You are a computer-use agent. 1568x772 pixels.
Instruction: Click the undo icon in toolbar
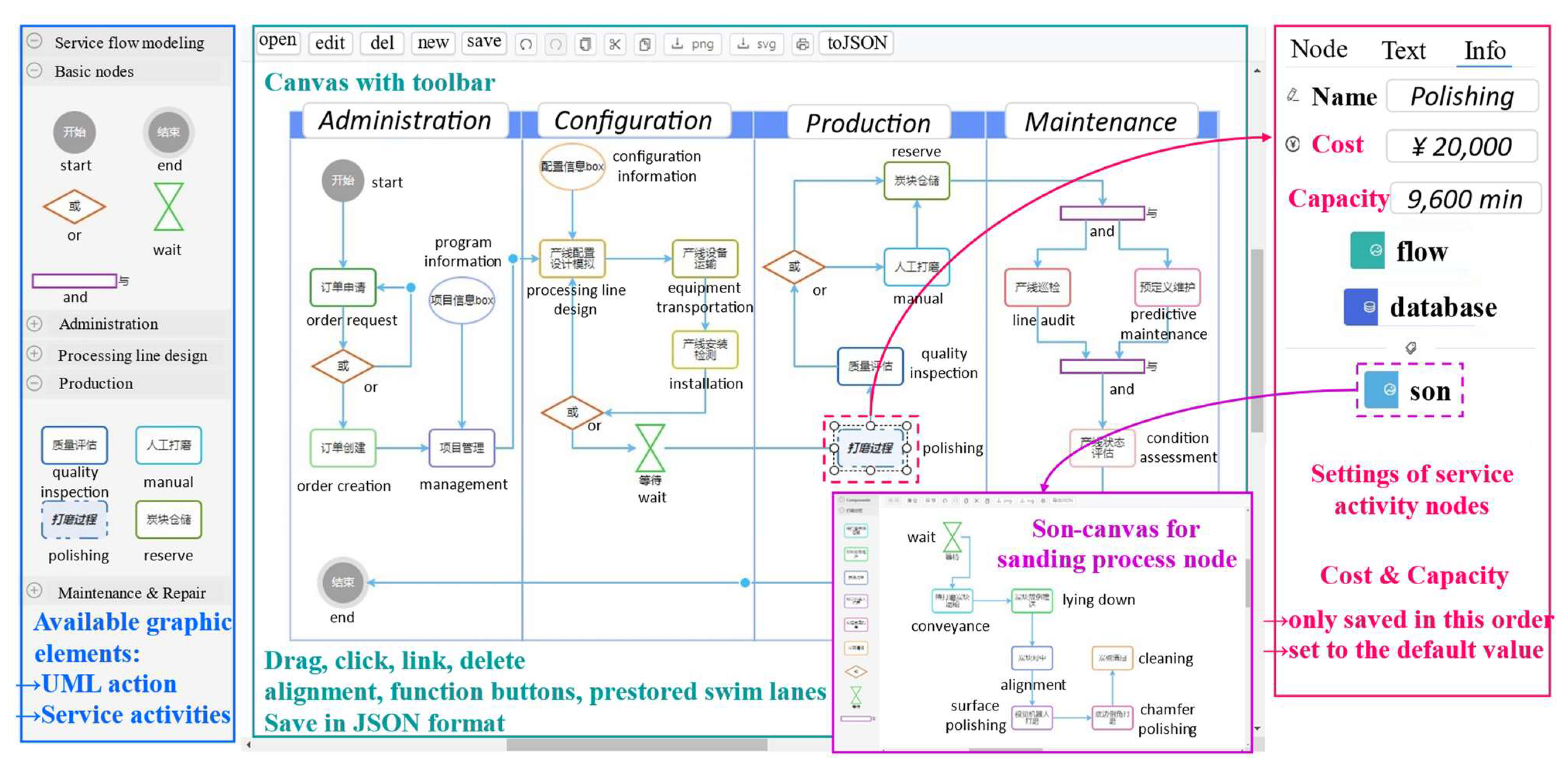[526, 45]
